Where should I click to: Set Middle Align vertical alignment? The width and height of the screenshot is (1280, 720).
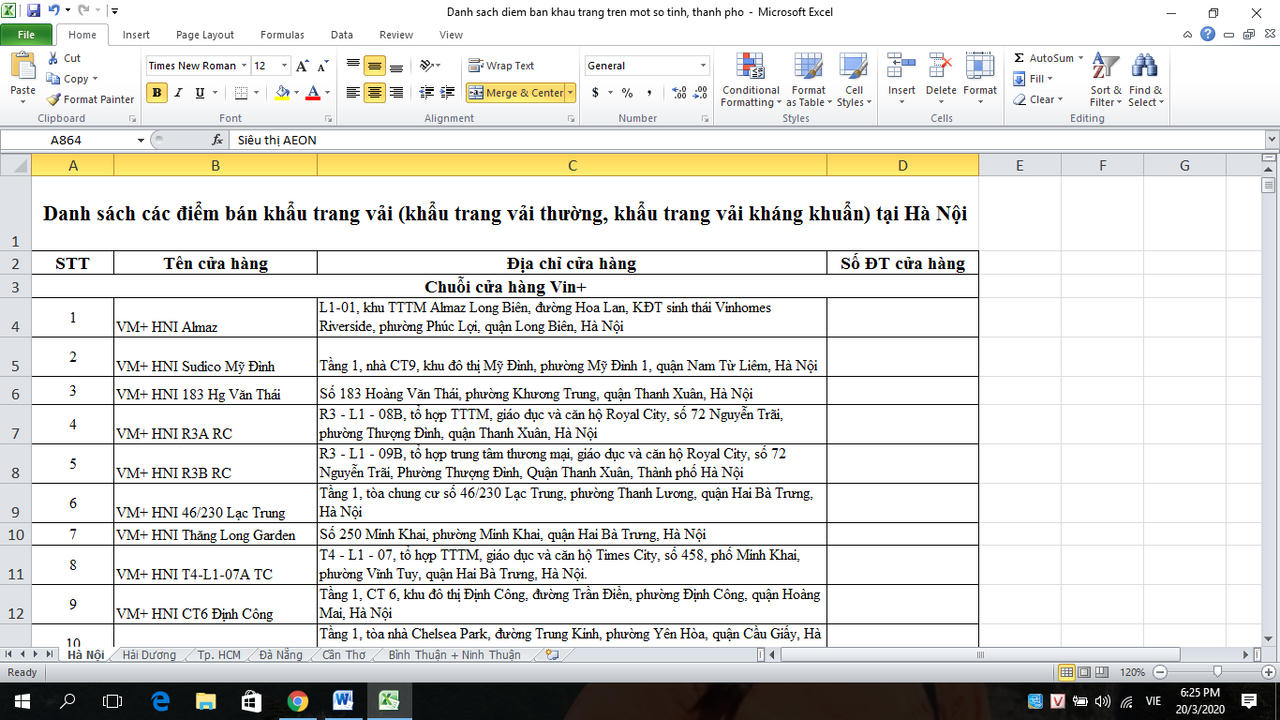point(374,66)
